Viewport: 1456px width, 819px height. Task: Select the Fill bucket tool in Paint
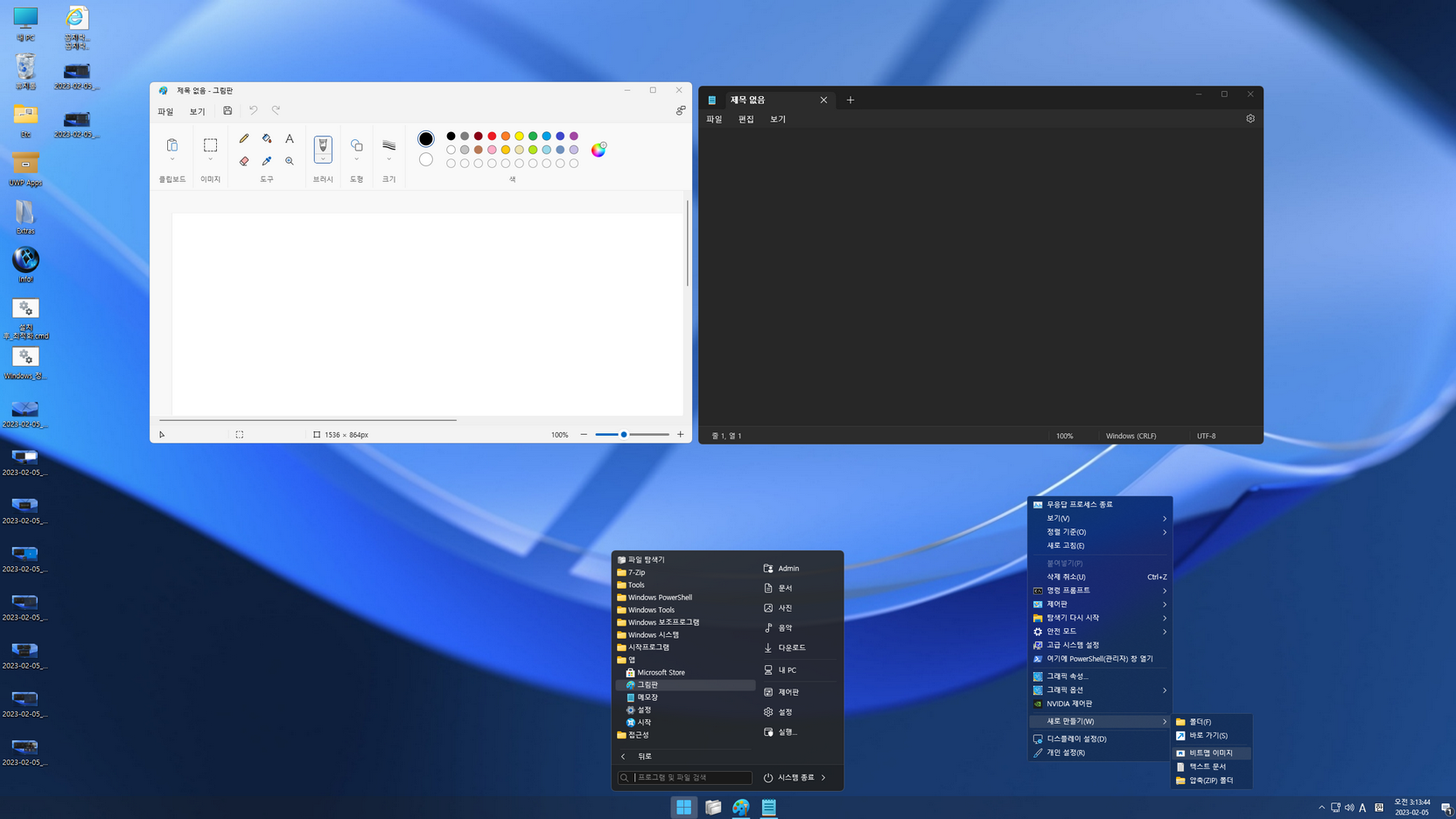click(267, 138)
